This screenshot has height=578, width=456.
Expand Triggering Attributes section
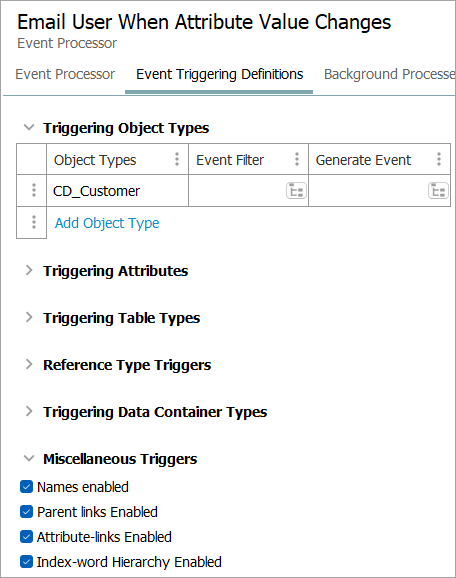tap(29, 270)
